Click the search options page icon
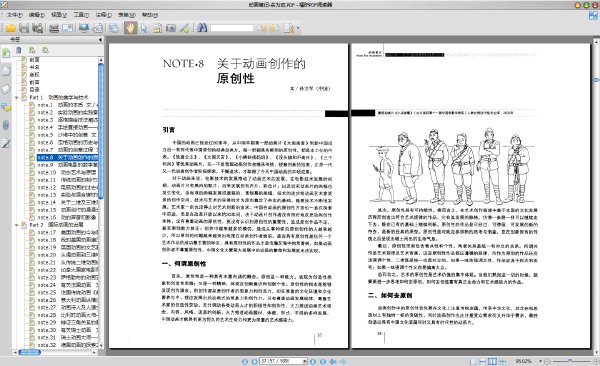The image size is (600, 366). point(289,28)
